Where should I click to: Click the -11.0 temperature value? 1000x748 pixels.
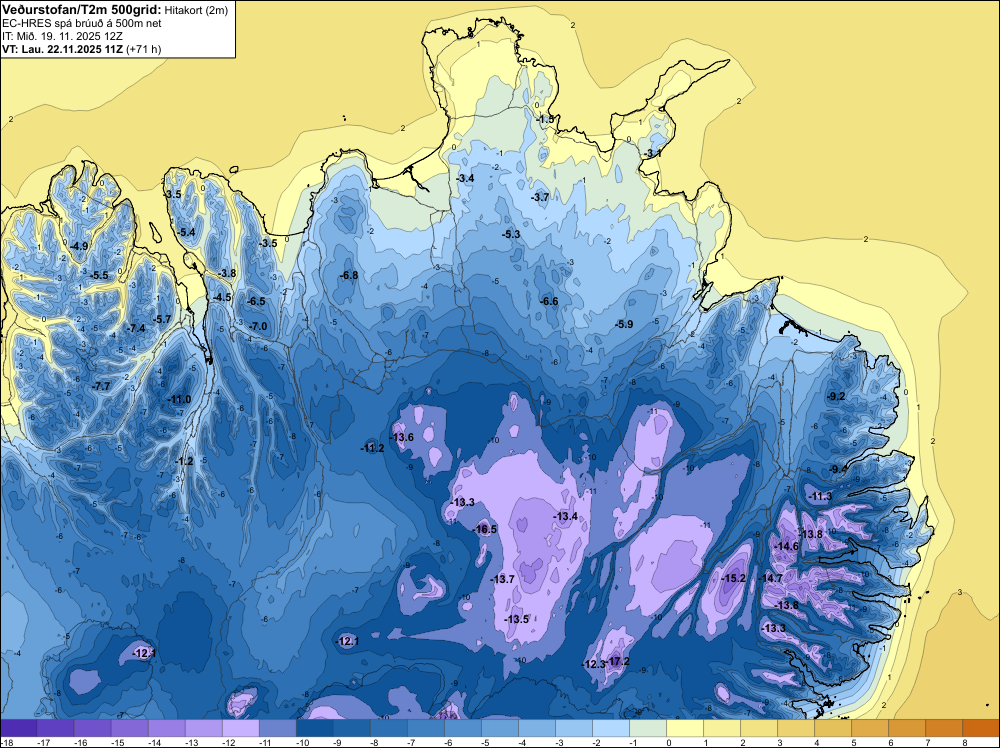point(179,400)
